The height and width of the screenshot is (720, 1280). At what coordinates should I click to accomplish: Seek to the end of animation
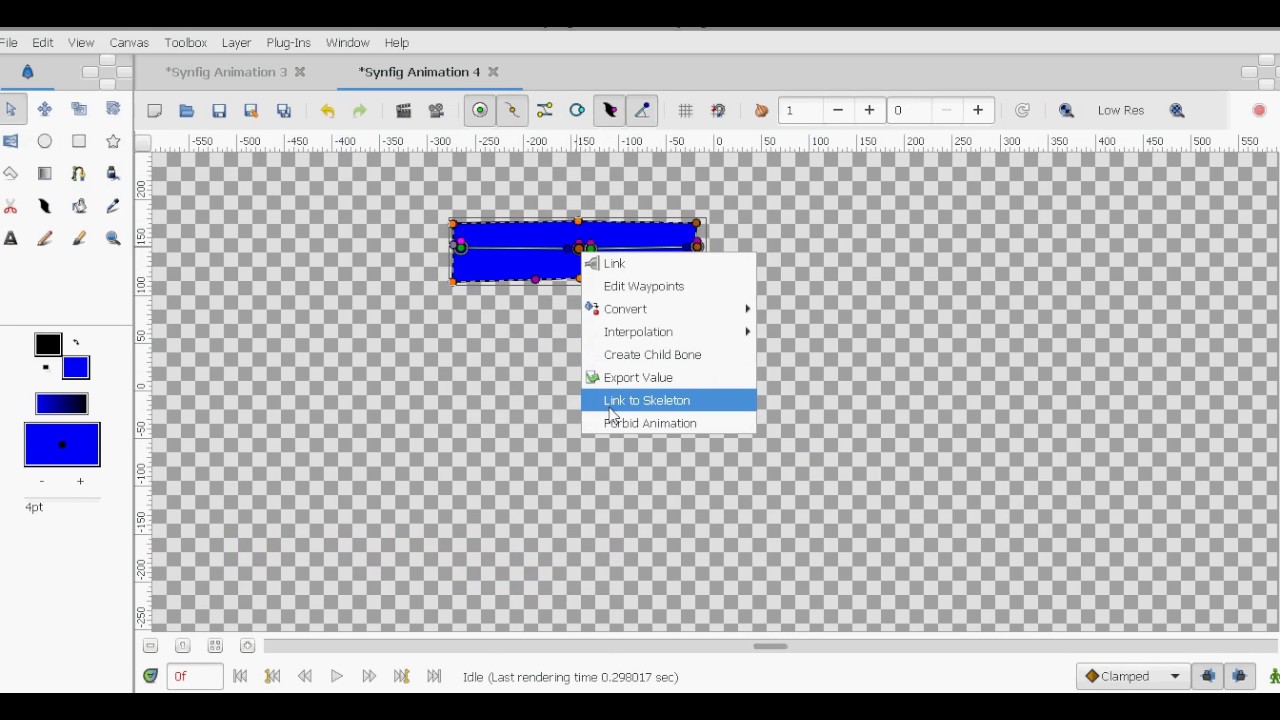point(434,677)
